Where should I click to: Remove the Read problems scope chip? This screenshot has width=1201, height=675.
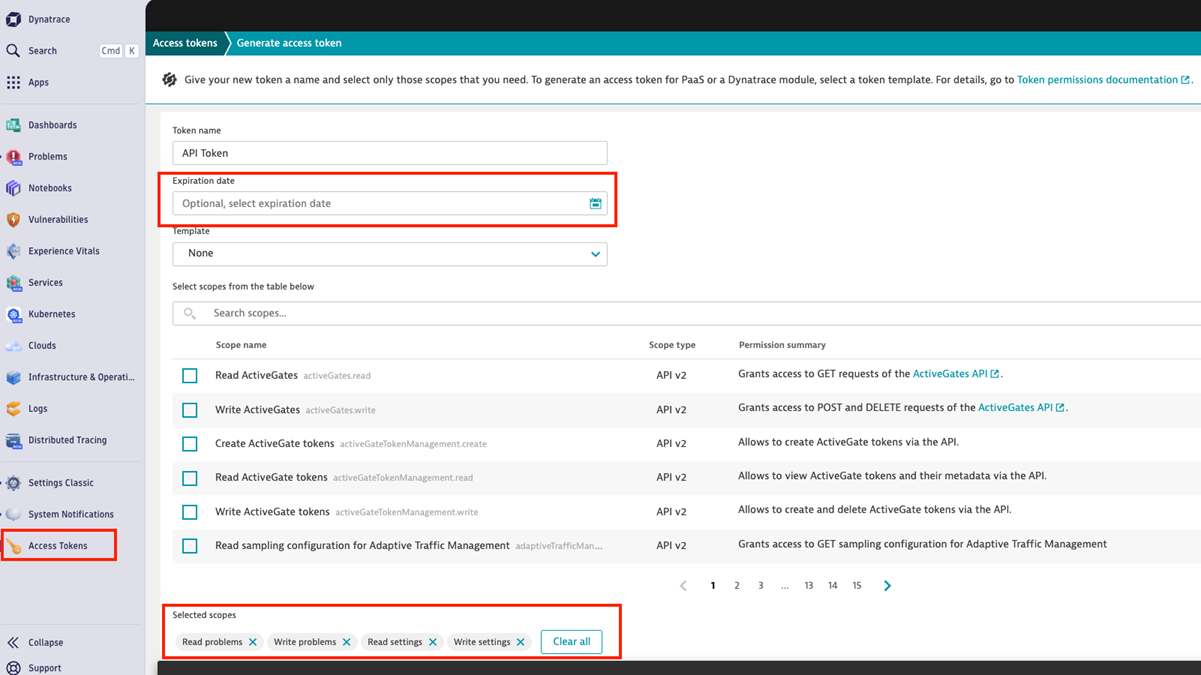click(253, 642)
